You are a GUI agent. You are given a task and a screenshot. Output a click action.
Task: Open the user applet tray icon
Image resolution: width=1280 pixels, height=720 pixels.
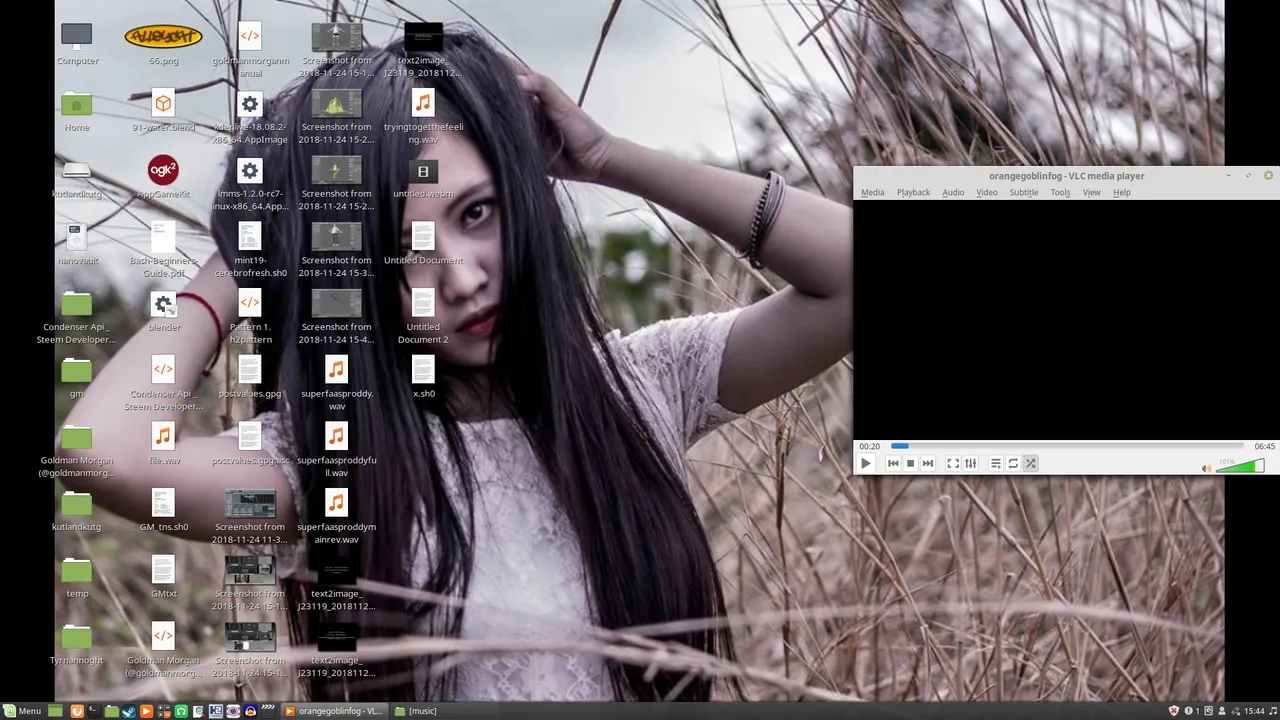click(1222, 711)
